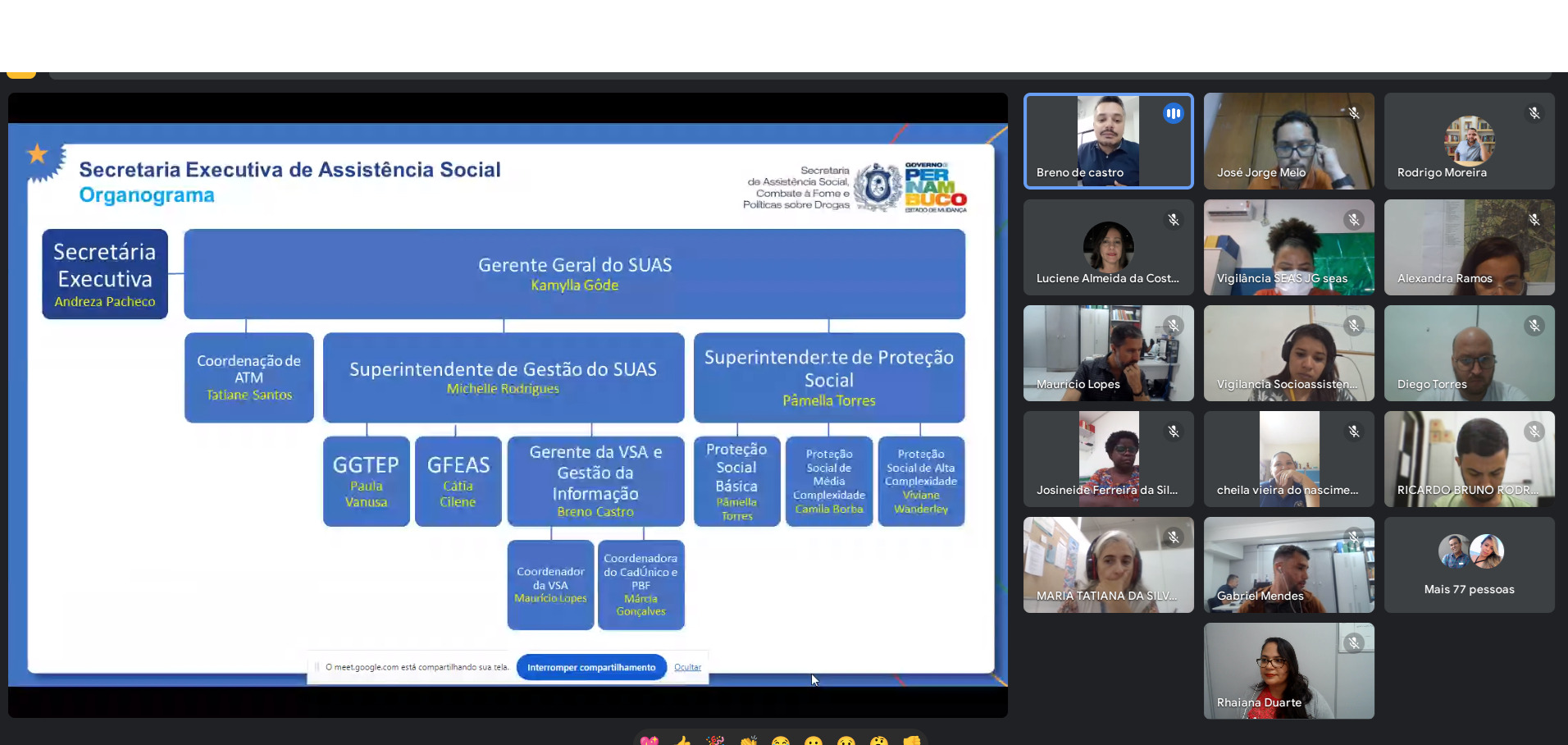Click muted mic icon on Rodrigo Moreira tile

(1534, 113)
